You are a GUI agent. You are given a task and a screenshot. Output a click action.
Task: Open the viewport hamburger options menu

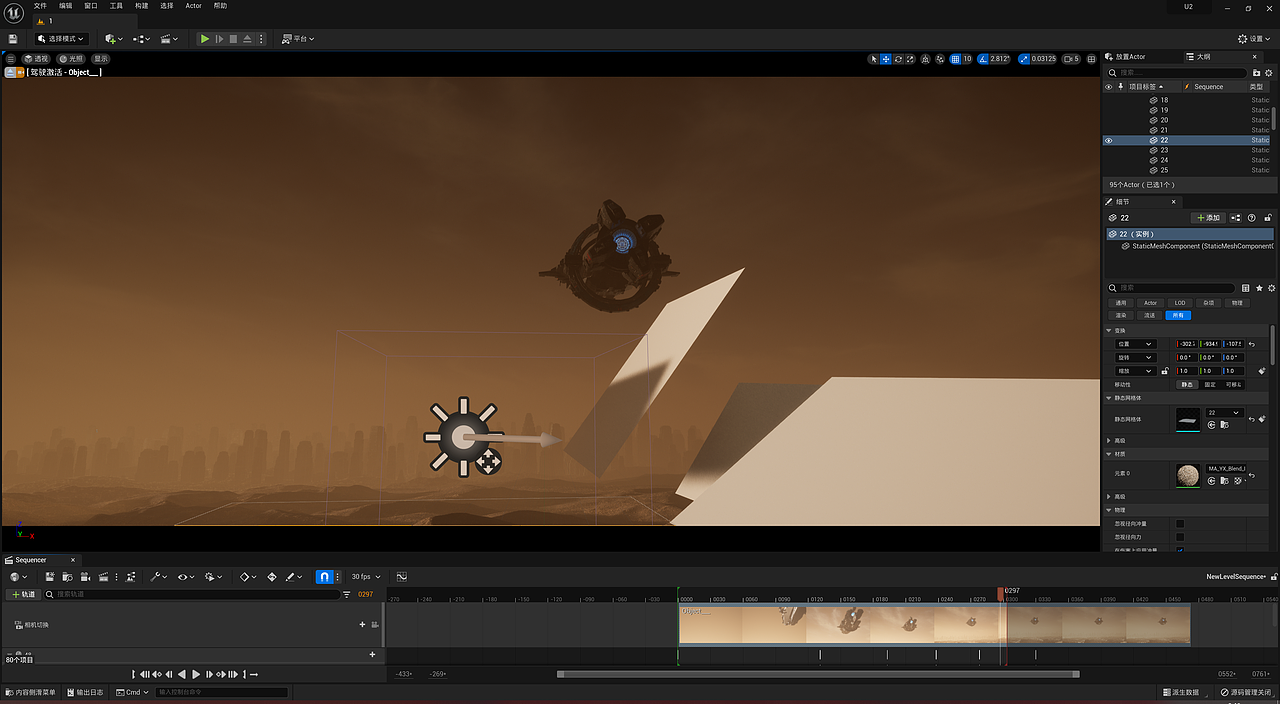(x=11, y=59)
